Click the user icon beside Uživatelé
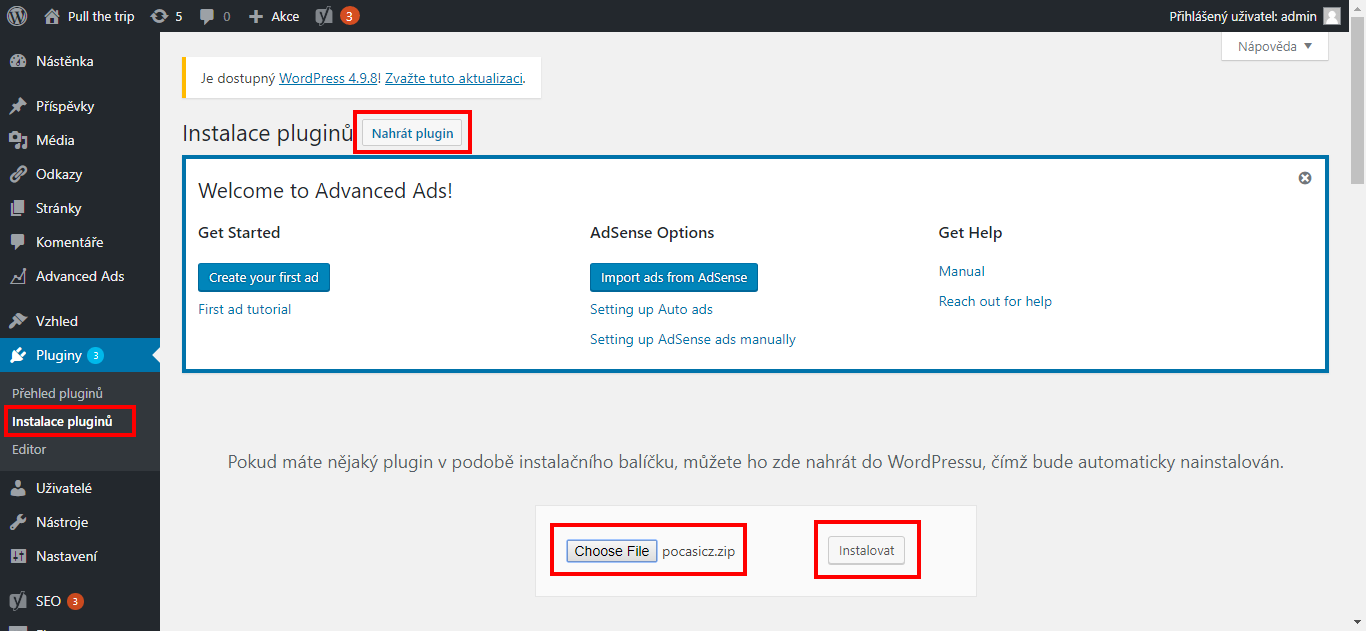The width and height of the screenshot is (1366, 631). [18, 488]
